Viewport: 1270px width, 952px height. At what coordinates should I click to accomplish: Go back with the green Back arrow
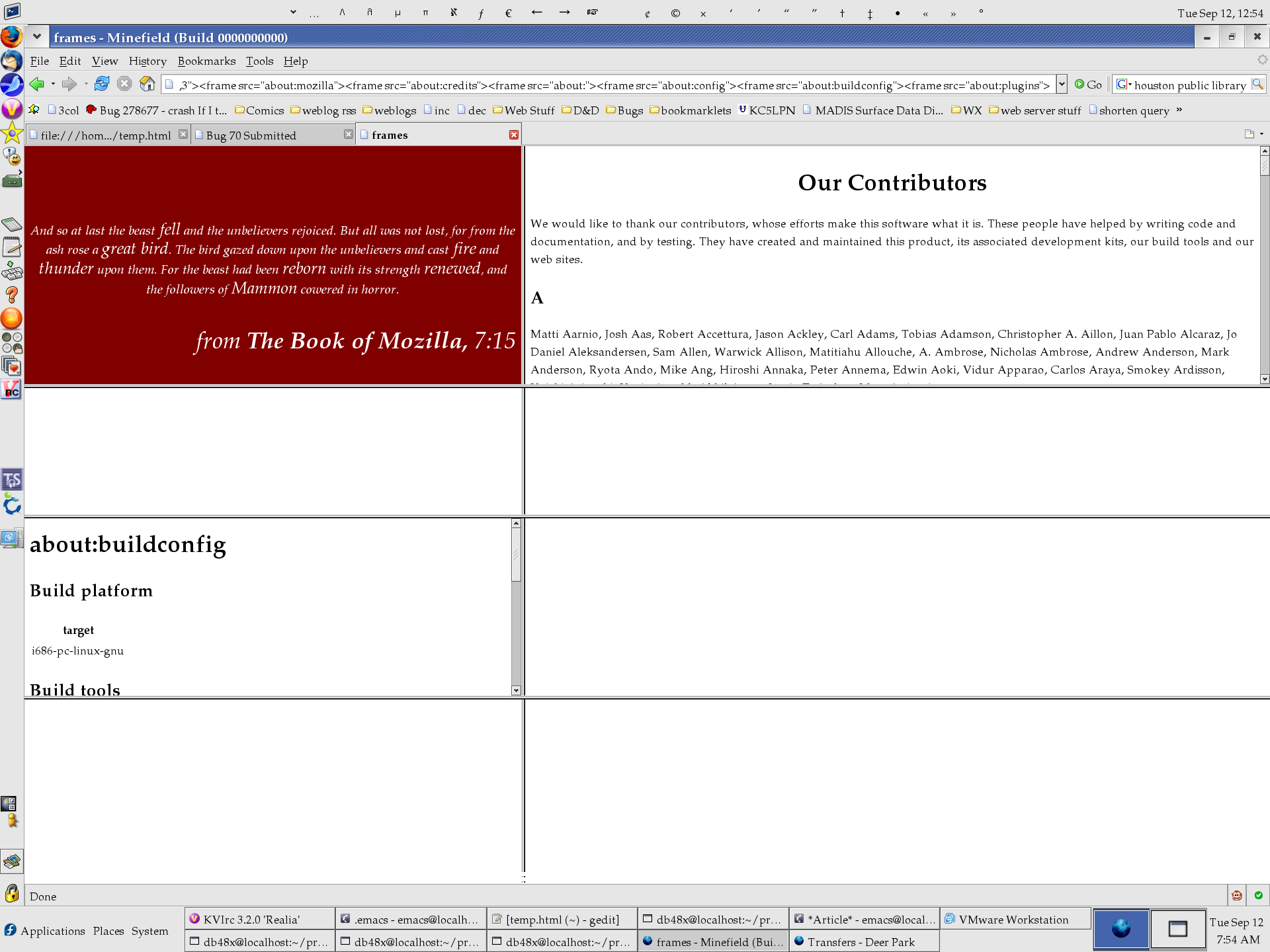[37, 84]
